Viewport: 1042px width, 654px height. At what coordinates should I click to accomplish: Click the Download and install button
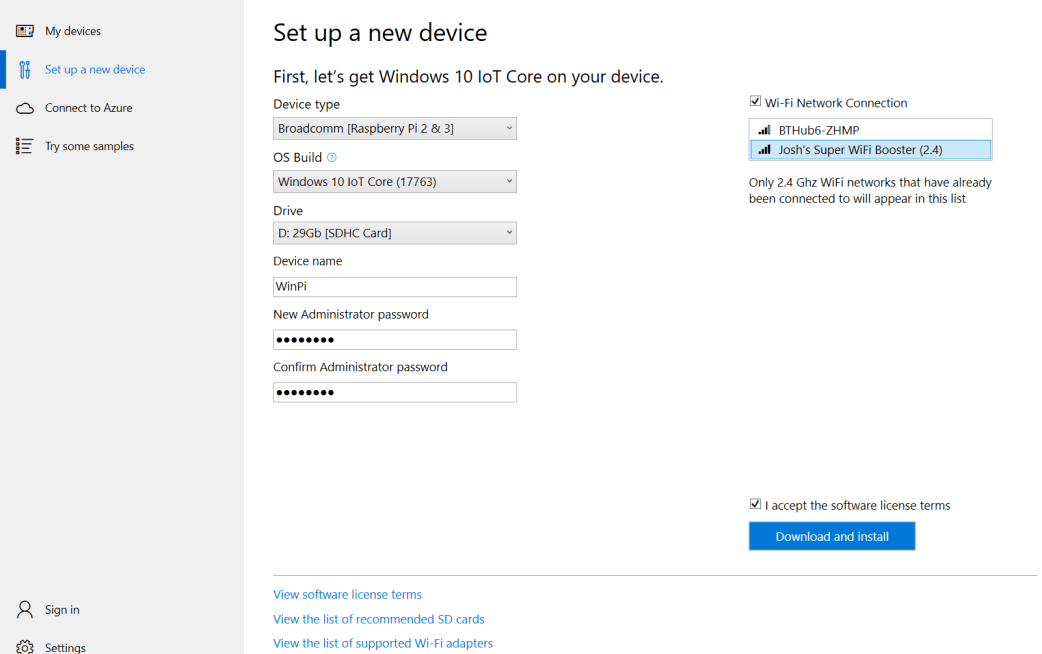831,536
